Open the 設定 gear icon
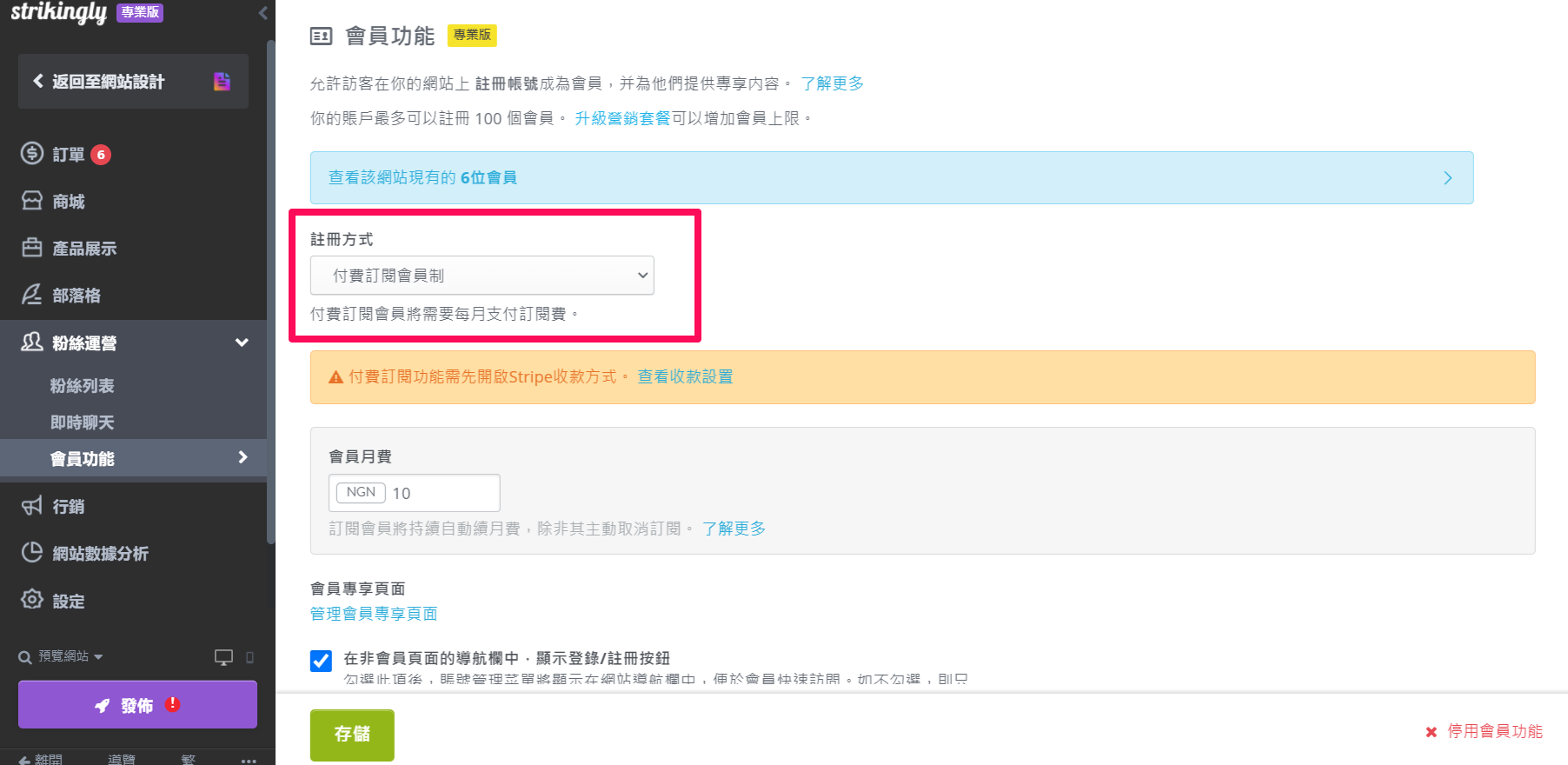The image size is (1568, 765). tap(32, 600)
